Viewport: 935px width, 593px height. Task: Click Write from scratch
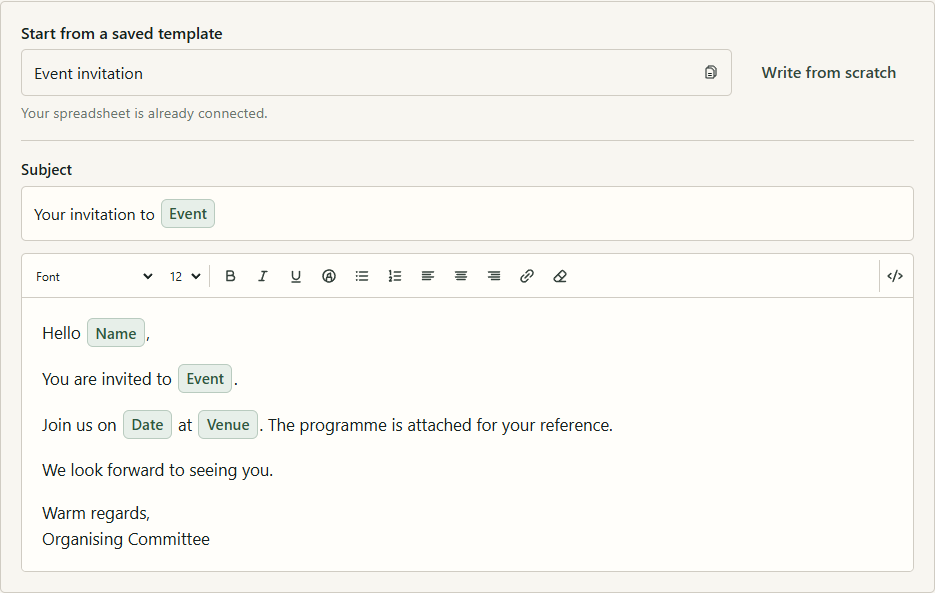(x=828, y=73)
